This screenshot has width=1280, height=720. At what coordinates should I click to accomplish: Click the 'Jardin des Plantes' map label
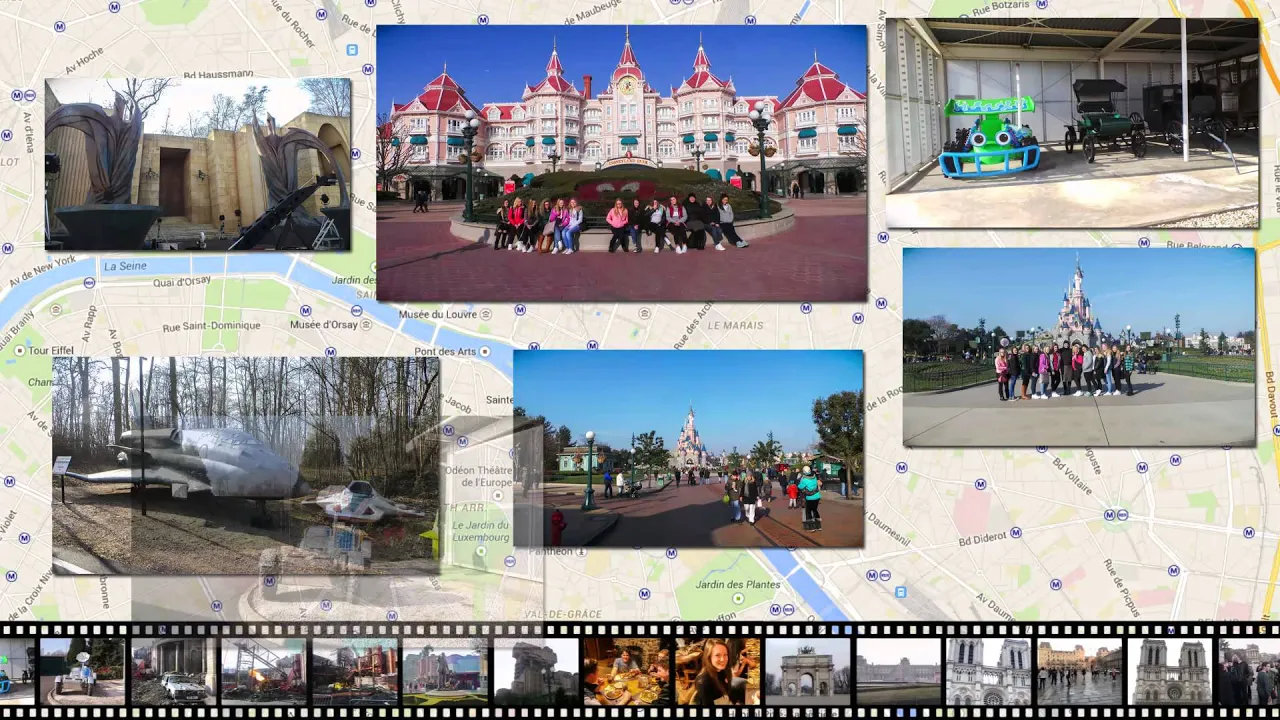point(738,584)
